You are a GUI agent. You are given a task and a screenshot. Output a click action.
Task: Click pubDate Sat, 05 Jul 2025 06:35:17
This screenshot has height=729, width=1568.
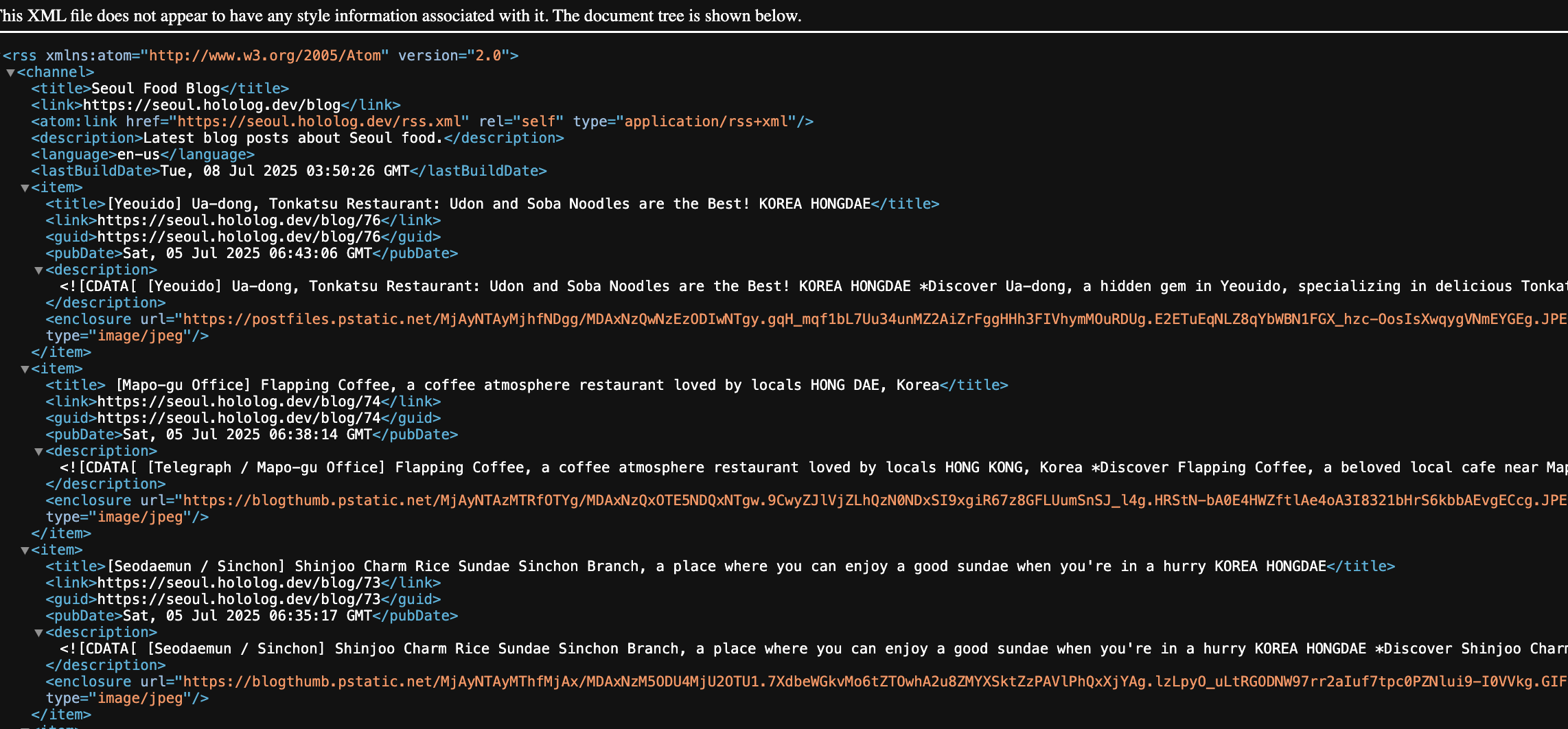pos(247,616)
